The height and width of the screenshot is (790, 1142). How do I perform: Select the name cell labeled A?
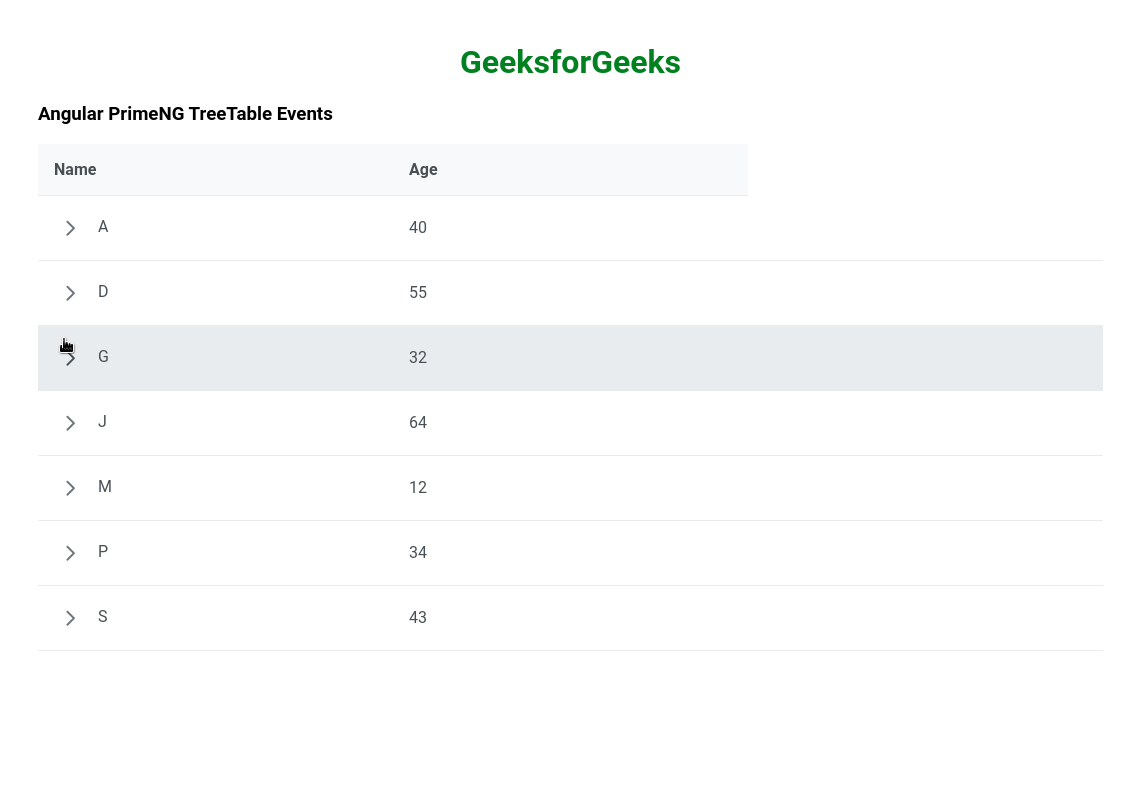click(x=103, y=227)
